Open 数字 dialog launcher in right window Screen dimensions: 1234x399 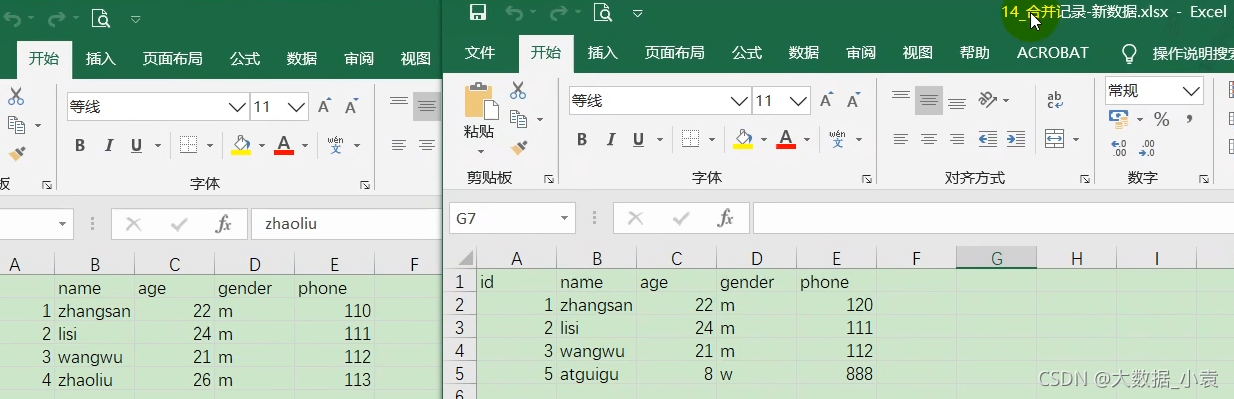point(1205,179)
